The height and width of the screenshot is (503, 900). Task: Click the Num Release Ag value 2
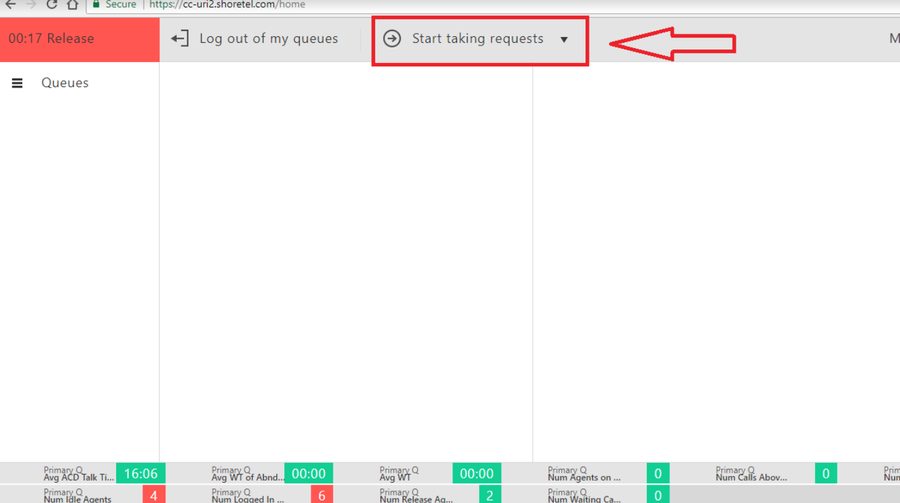tap(490, 494)
